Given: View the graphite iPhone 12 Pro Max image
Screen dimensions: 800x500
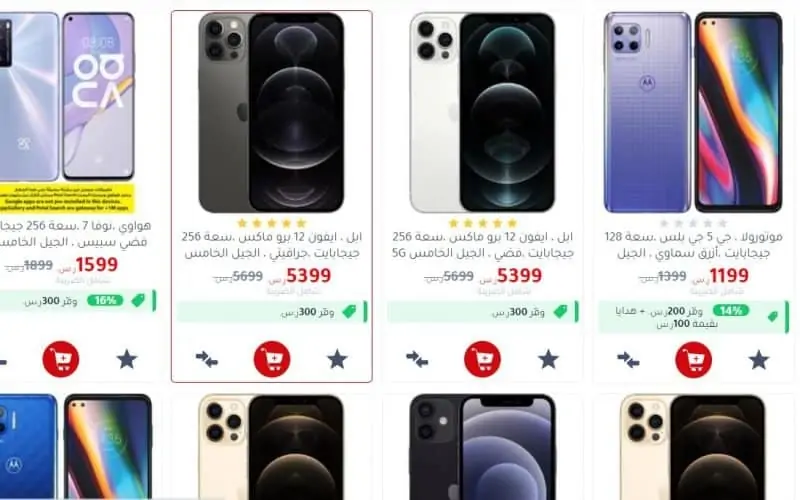Looking at the screenshot, I should (x=271, y=113).
